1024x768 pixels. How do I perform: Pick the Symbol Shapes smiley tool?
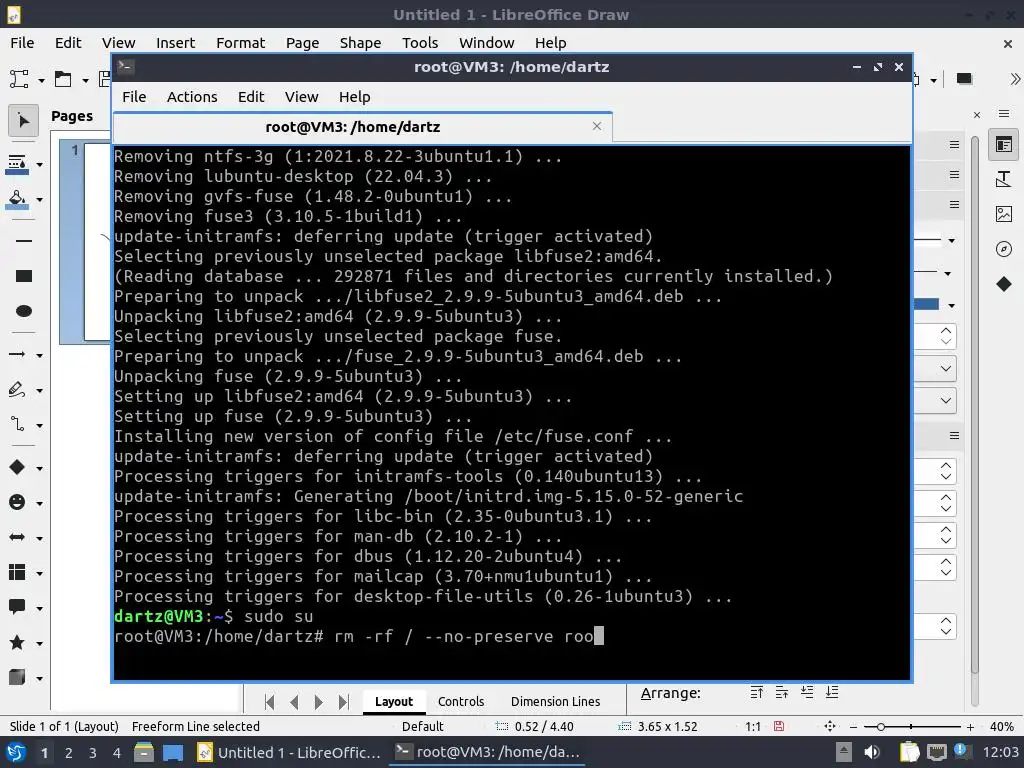click(x=18, y=502)
